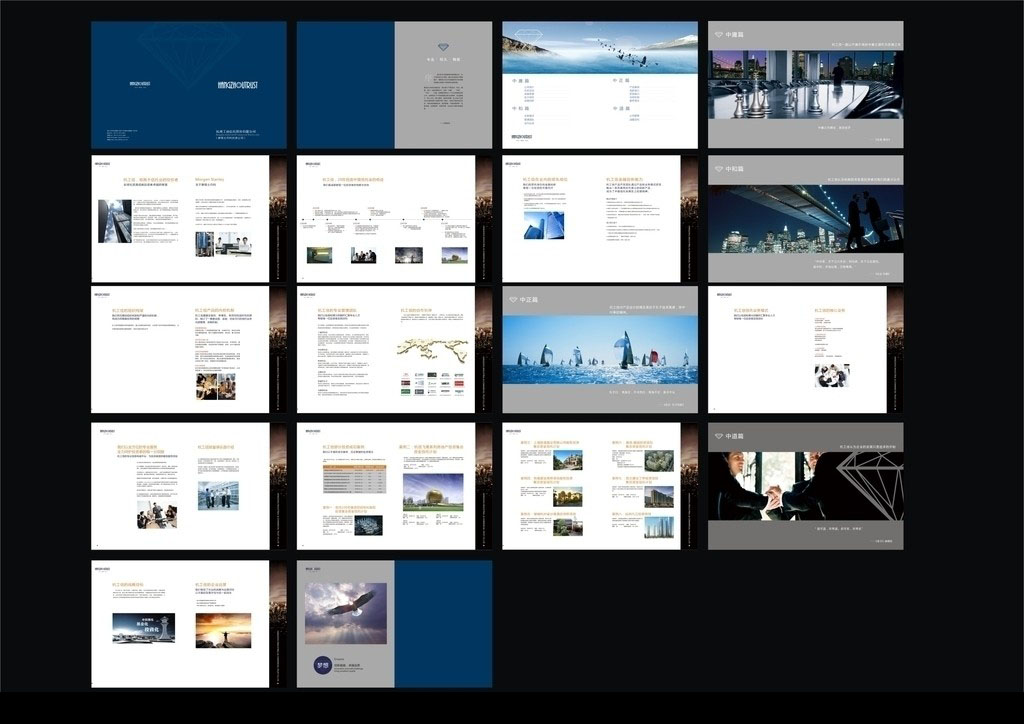This screenshot has height=724, width=1024.
Task: Click the large diamond outline beside the handshake
Action: (866, 485)
